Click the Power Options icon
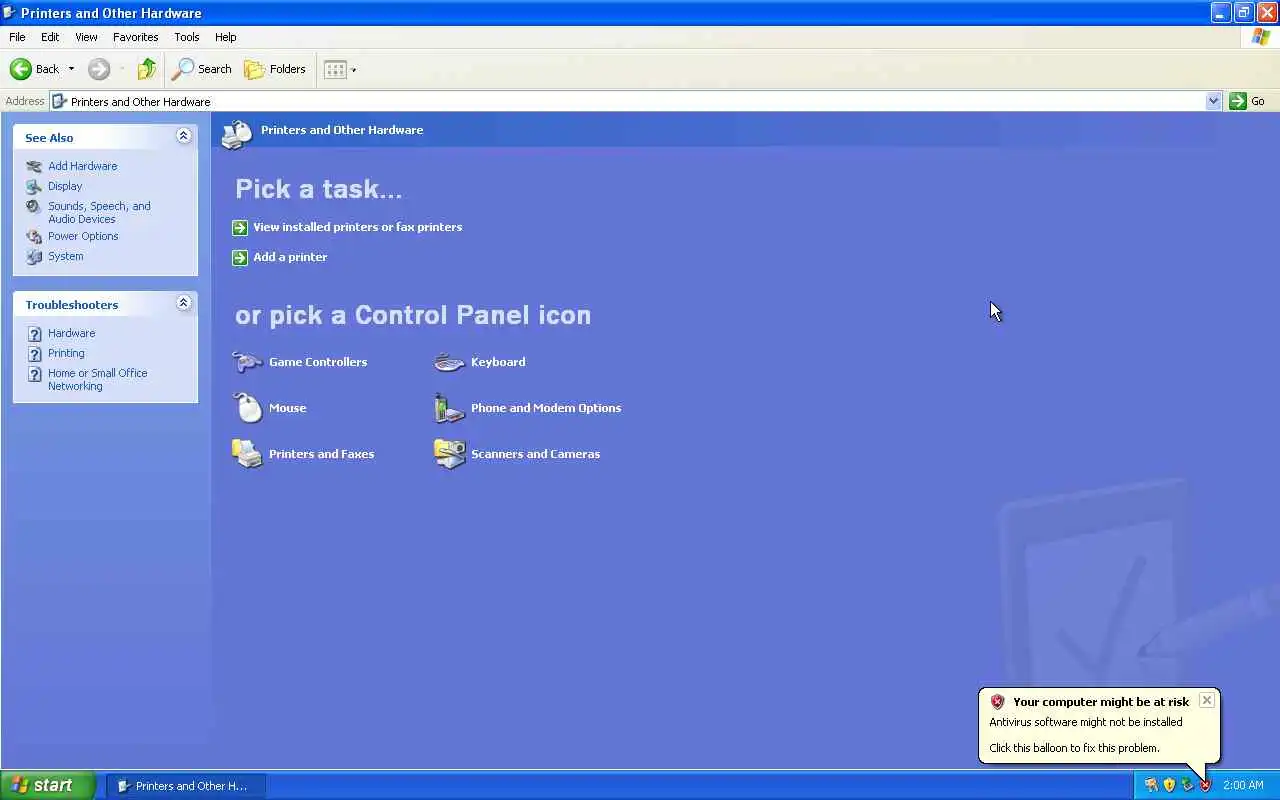Screen dimensions: 1280x800 point(34,237)
